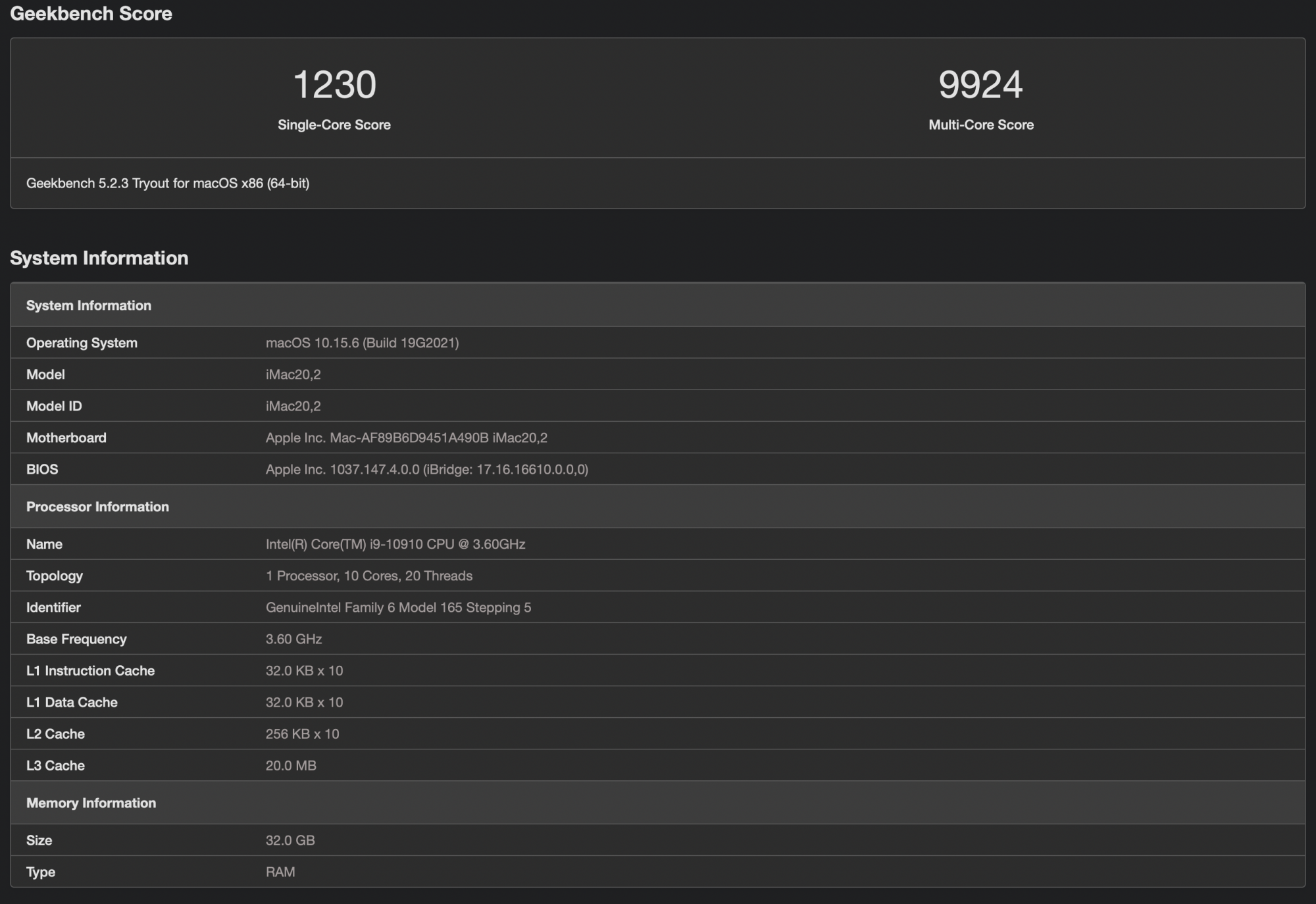Click the Geekbench Score heading
Image resolution: width=1316 pixels, height=904 pixels.
point(91,14)
